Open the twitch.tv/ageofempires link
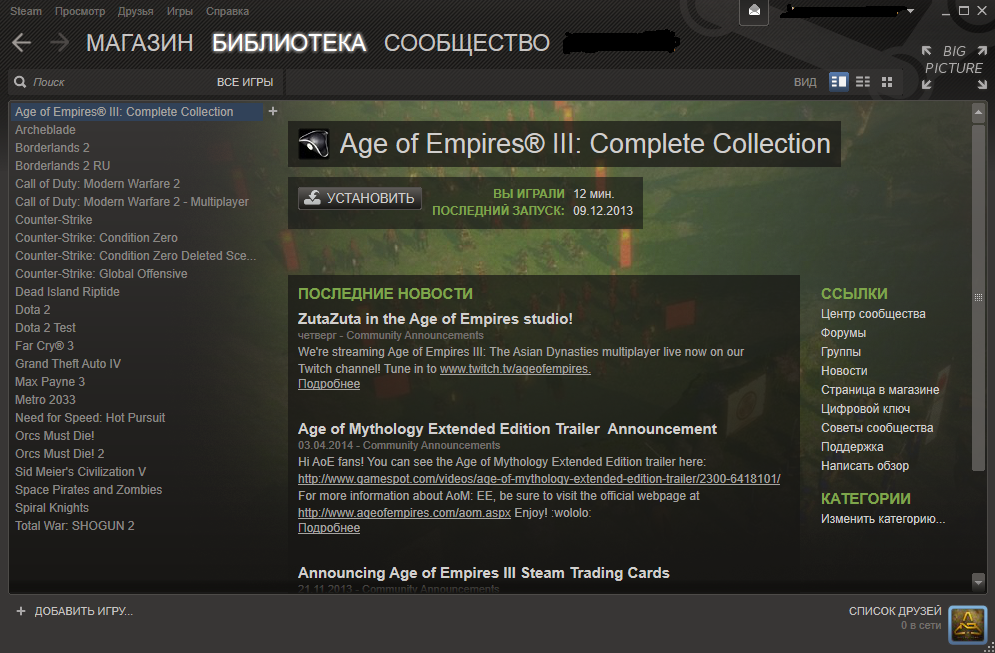Viewport: 995px width, 653px height. pyautogui.click(x=515, y=369)
